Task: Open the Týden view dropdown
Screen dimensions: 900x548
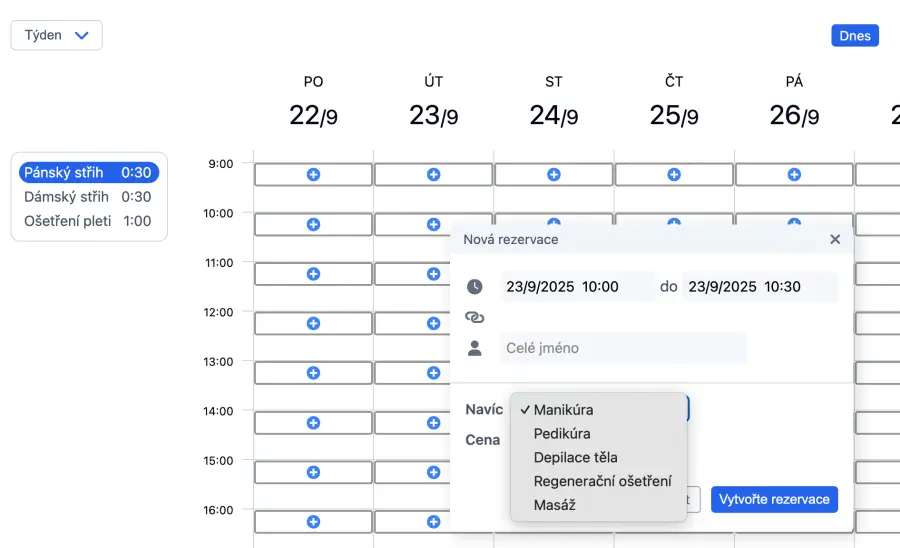Action: point(57,35)
